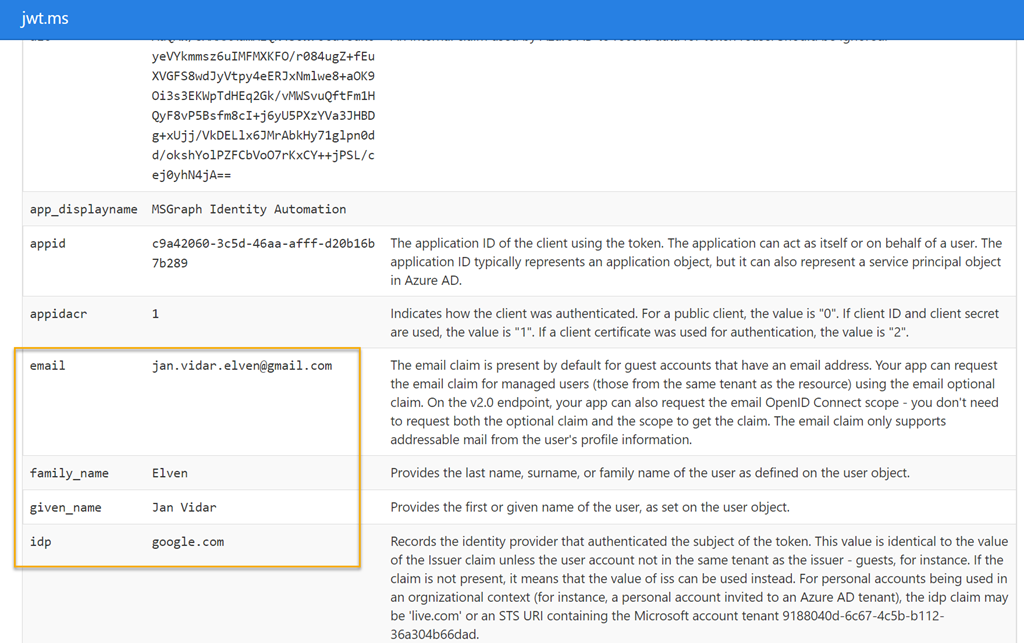Image resolution: width=1024 pixels, height=643 pixels.
Task: Select the email claim label
Action: coord(48,366)
